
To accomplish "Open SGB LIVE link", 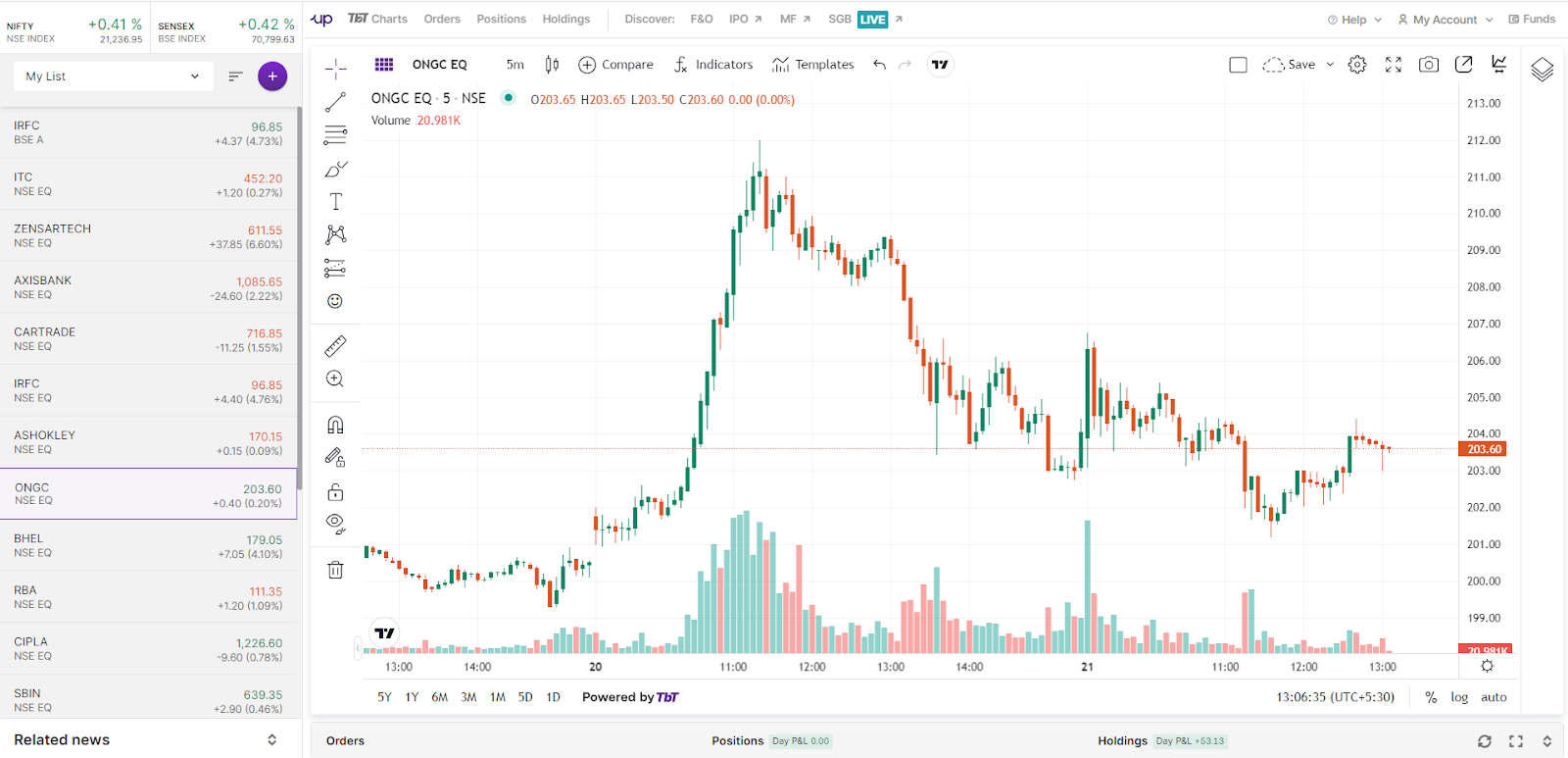I will tap(865, 20).
